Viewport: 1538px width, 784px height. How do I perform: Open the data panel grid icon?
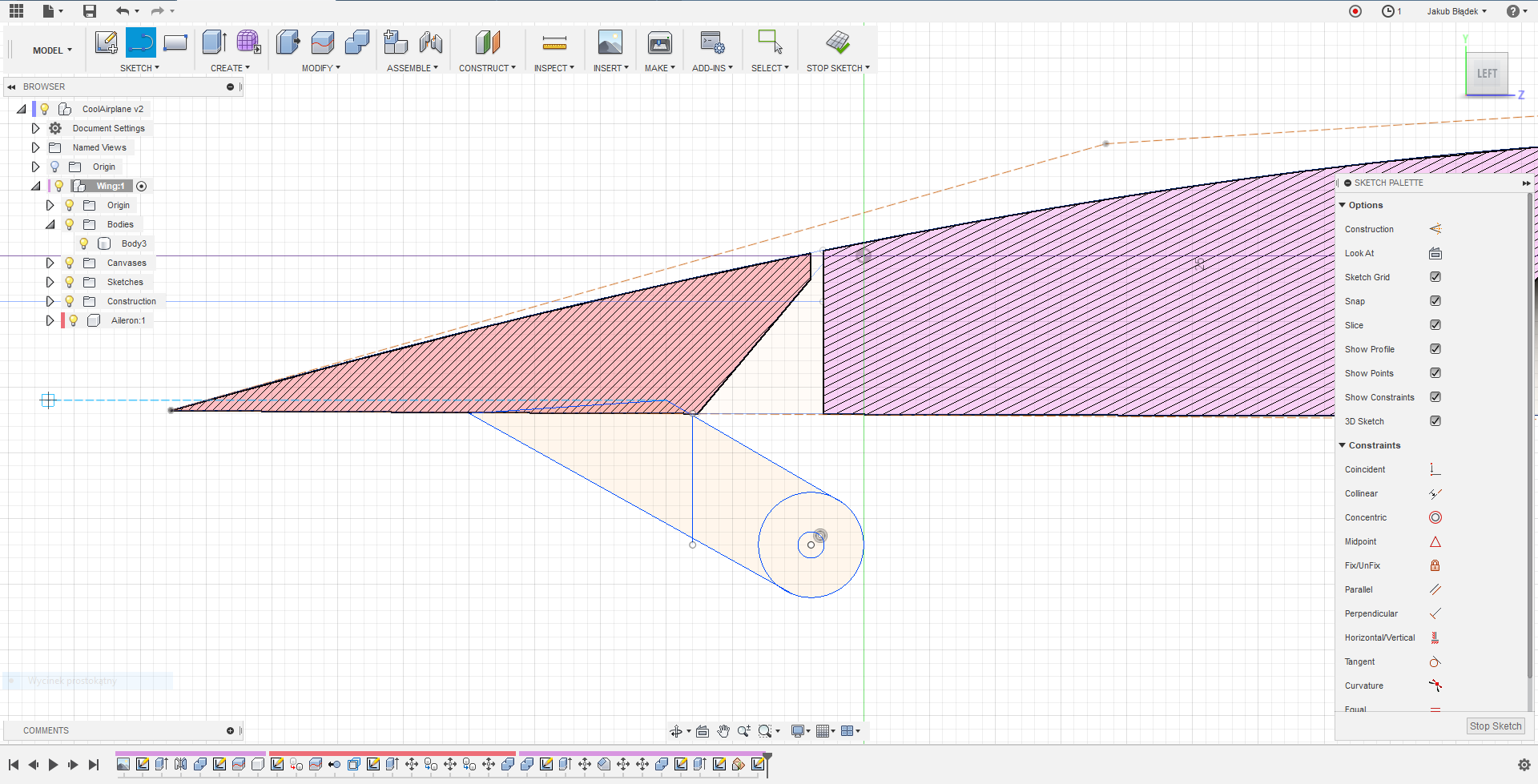tap(16, 10)
